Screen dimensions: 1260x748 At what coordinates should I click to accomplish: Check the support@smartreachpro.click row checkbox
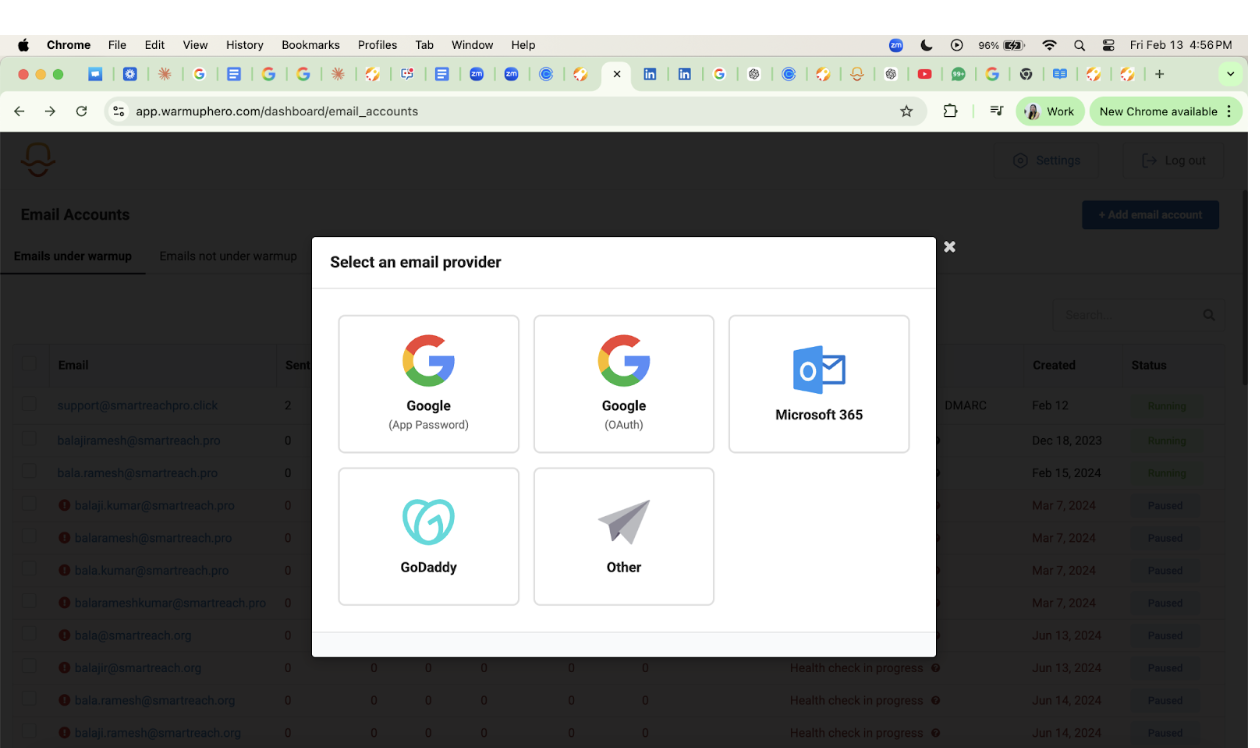[29, 404]
